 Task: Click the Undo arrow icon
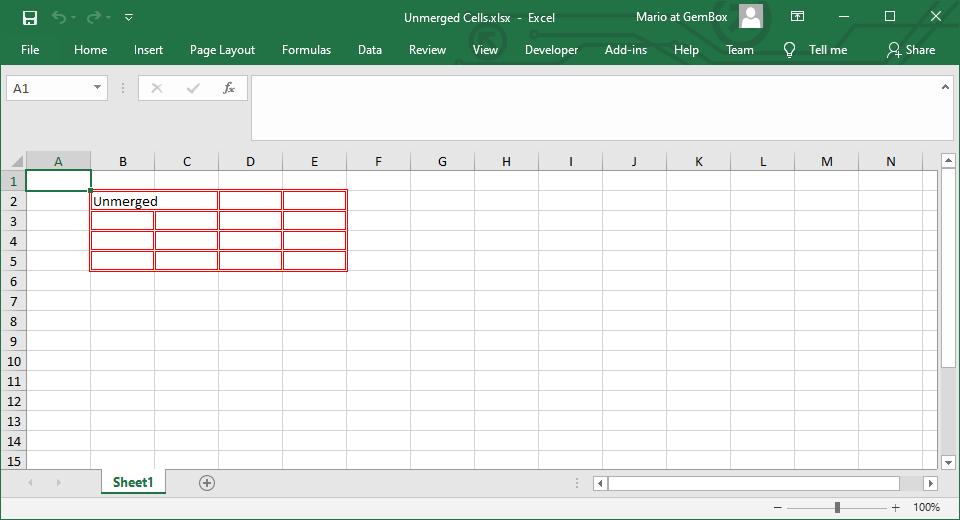(59, 18)
